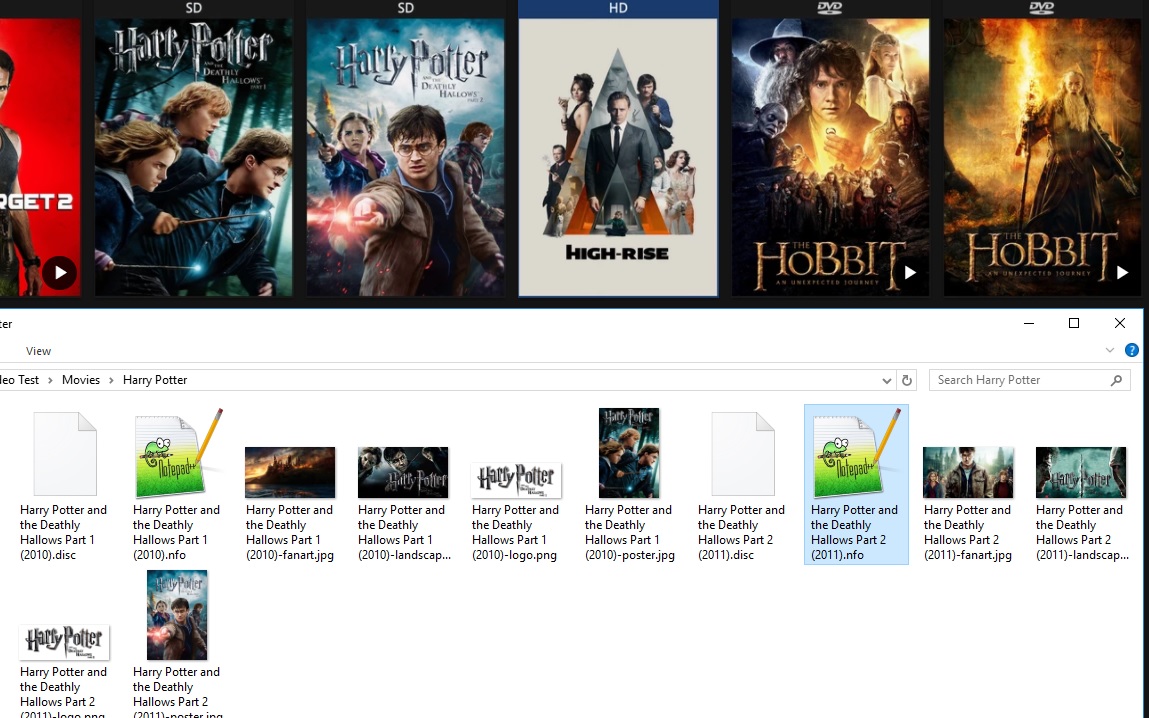The width and height of the screenshot is (1149, 718).
Task: Expand breadcrumb arrow before Movies
Action: click(51, 380)
